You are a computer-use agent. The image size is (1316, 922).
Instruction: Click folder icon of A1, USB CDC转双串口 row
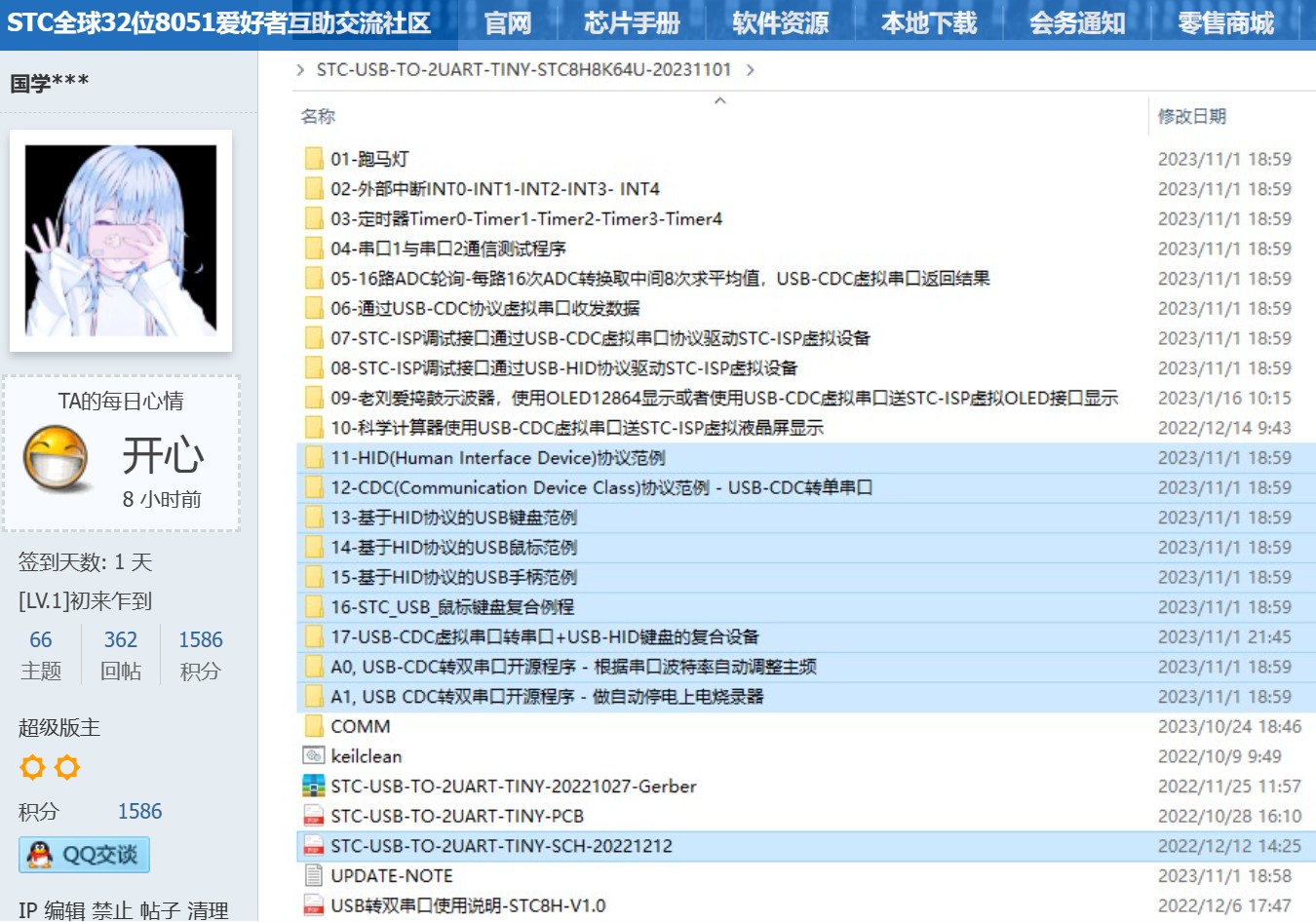coord(314,697)
